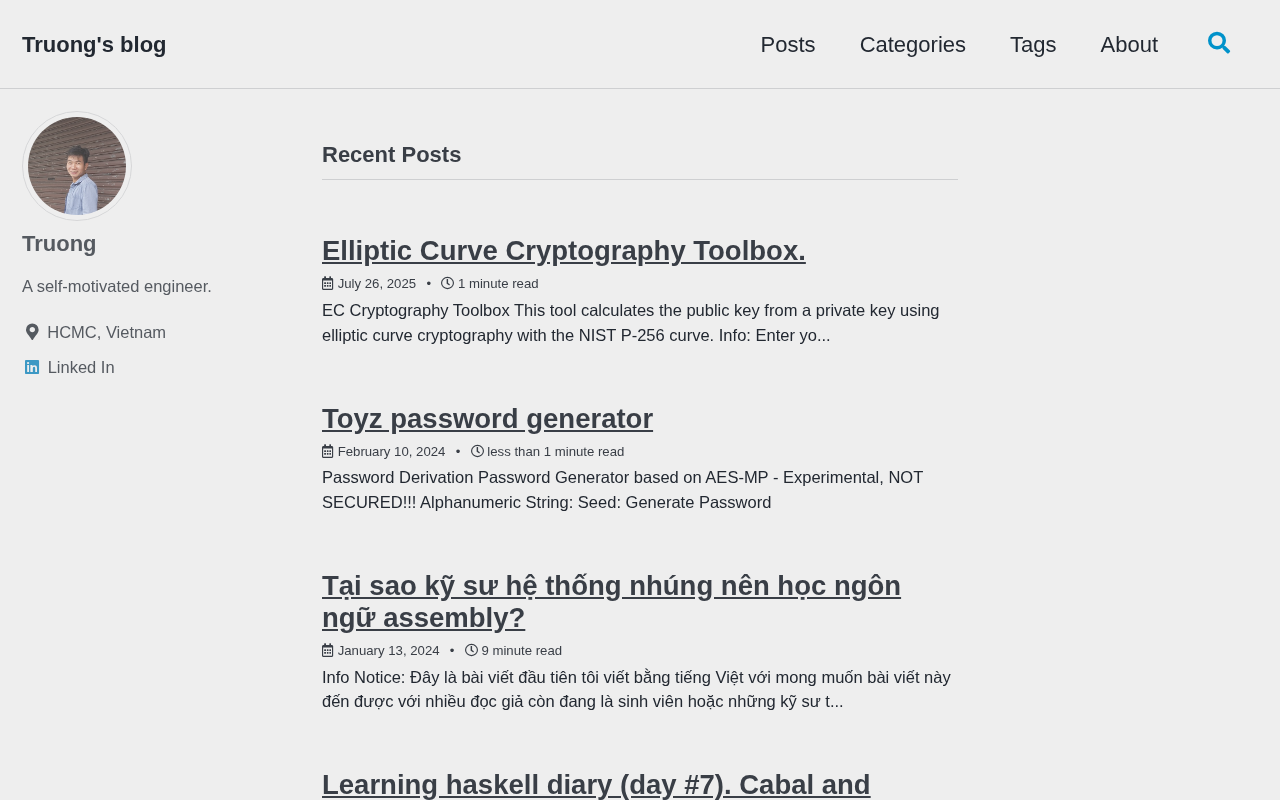Click calendar icon beside January 13, 2024
Screen dimensions: 1280x800
click(x=327, y=650)
